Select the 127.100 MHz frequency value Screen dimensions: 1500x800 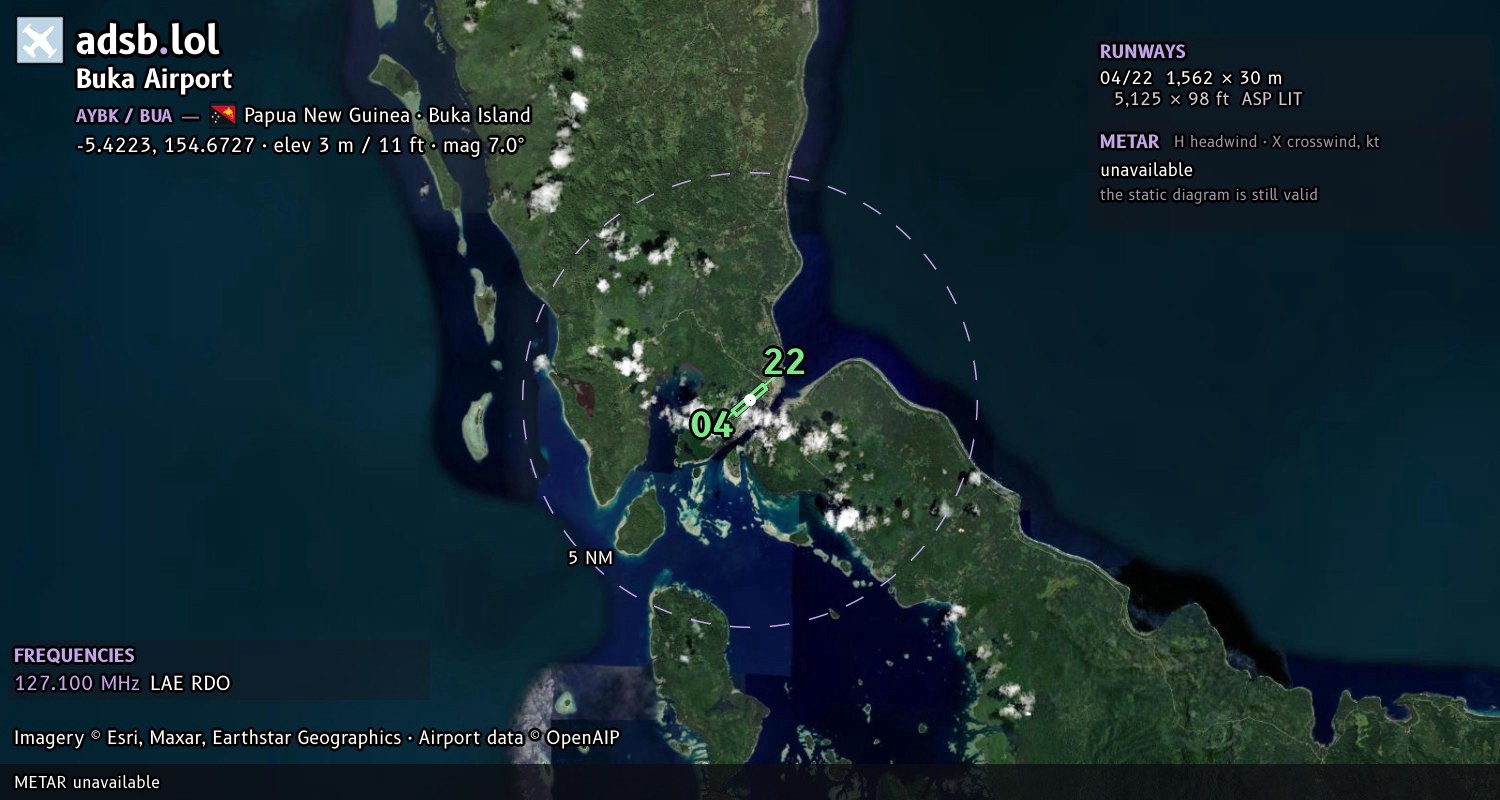(77, 684)
